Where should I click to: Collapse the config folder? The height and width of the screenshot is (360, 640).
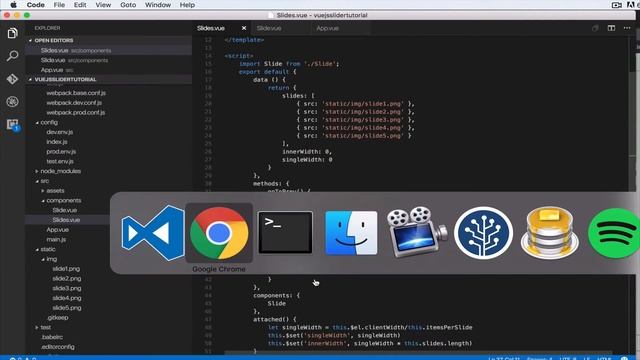click(49, 122)
